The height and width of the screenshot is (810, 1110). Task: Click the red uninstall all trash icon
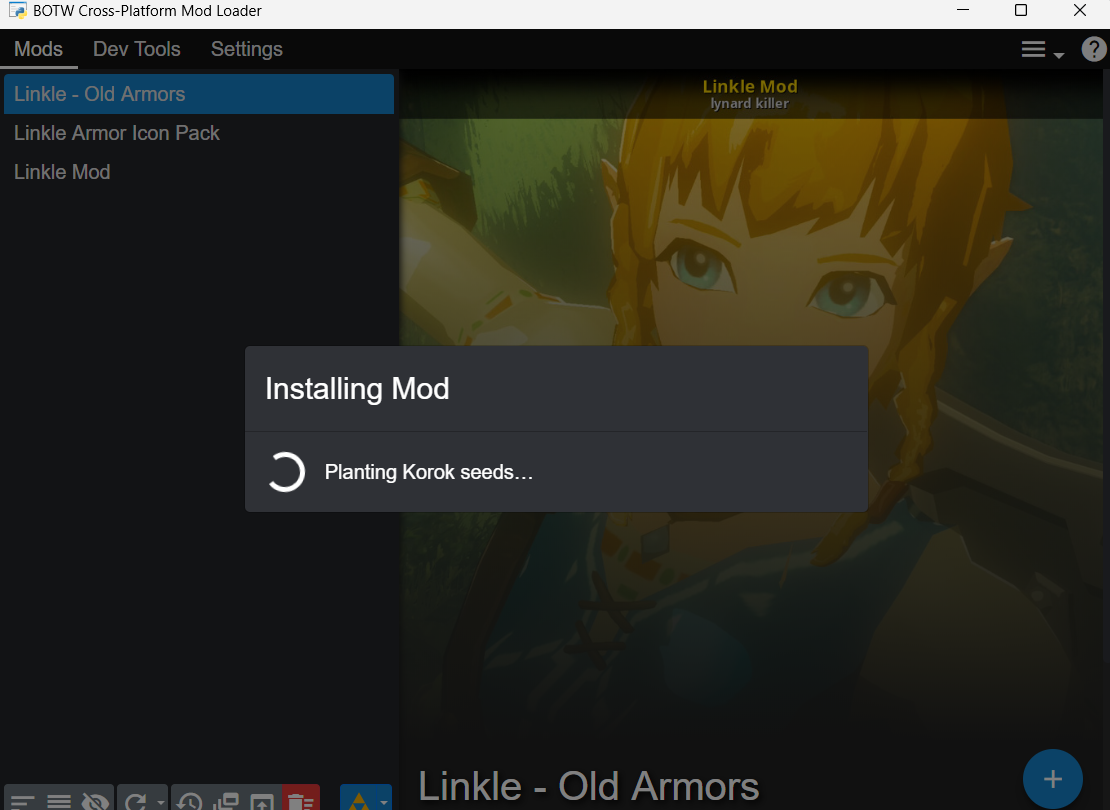(x=301, y=798)
